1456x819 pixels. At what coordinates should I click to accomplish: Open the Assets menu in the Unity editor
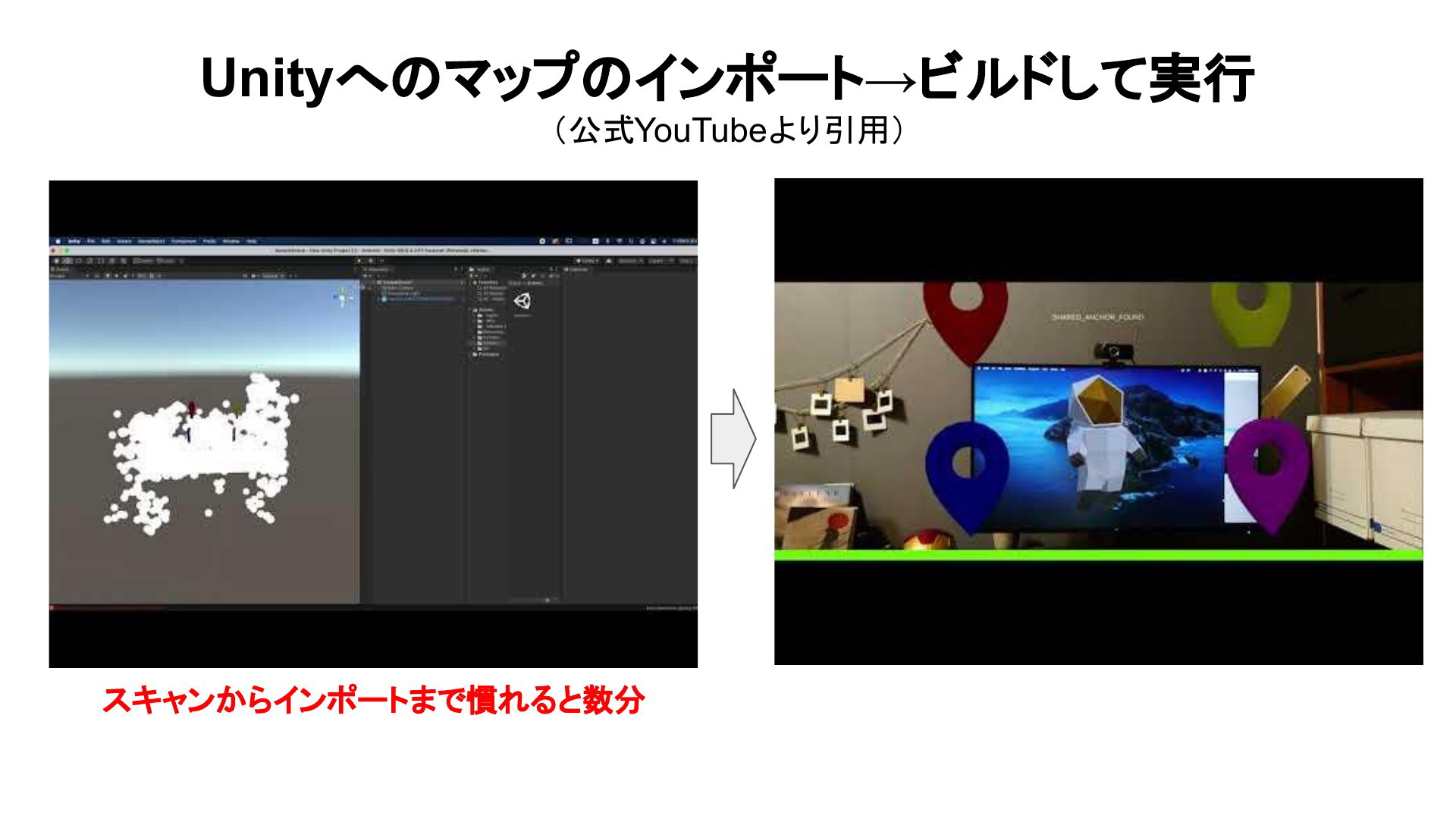[x=124, y=241]
